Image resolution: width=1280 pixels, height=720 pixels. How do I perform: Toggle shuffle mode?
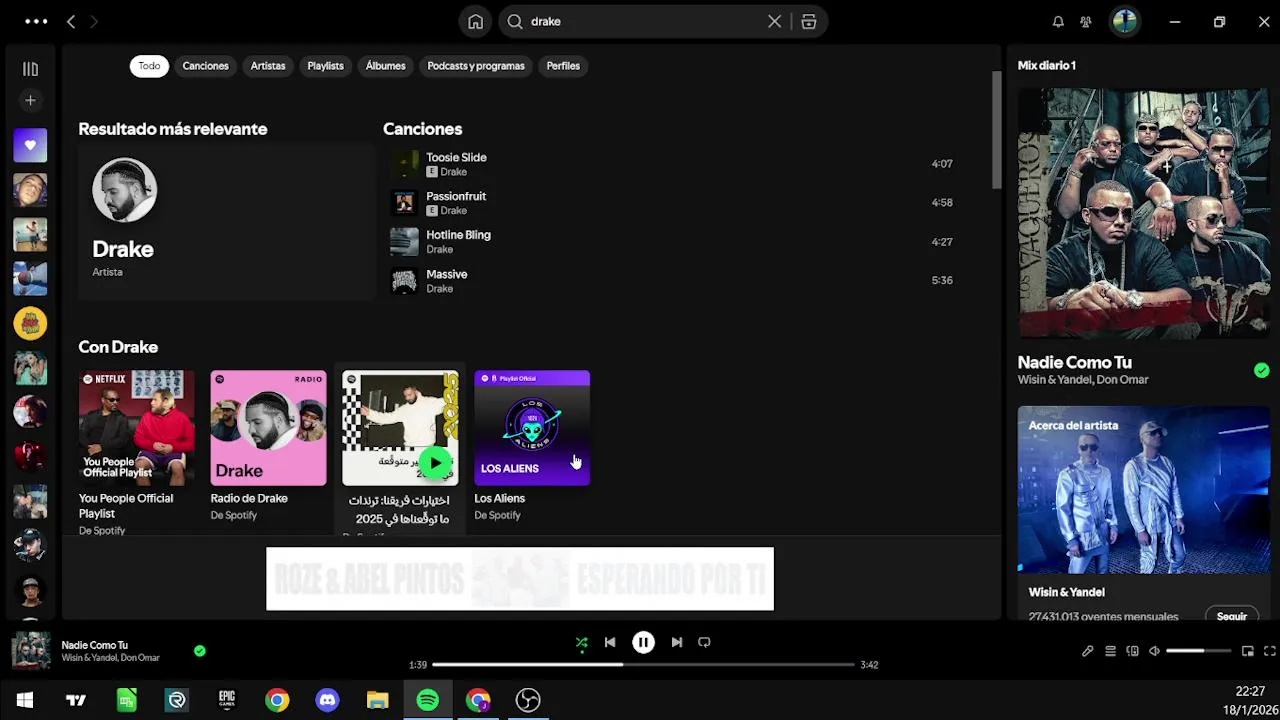(581, 642)
